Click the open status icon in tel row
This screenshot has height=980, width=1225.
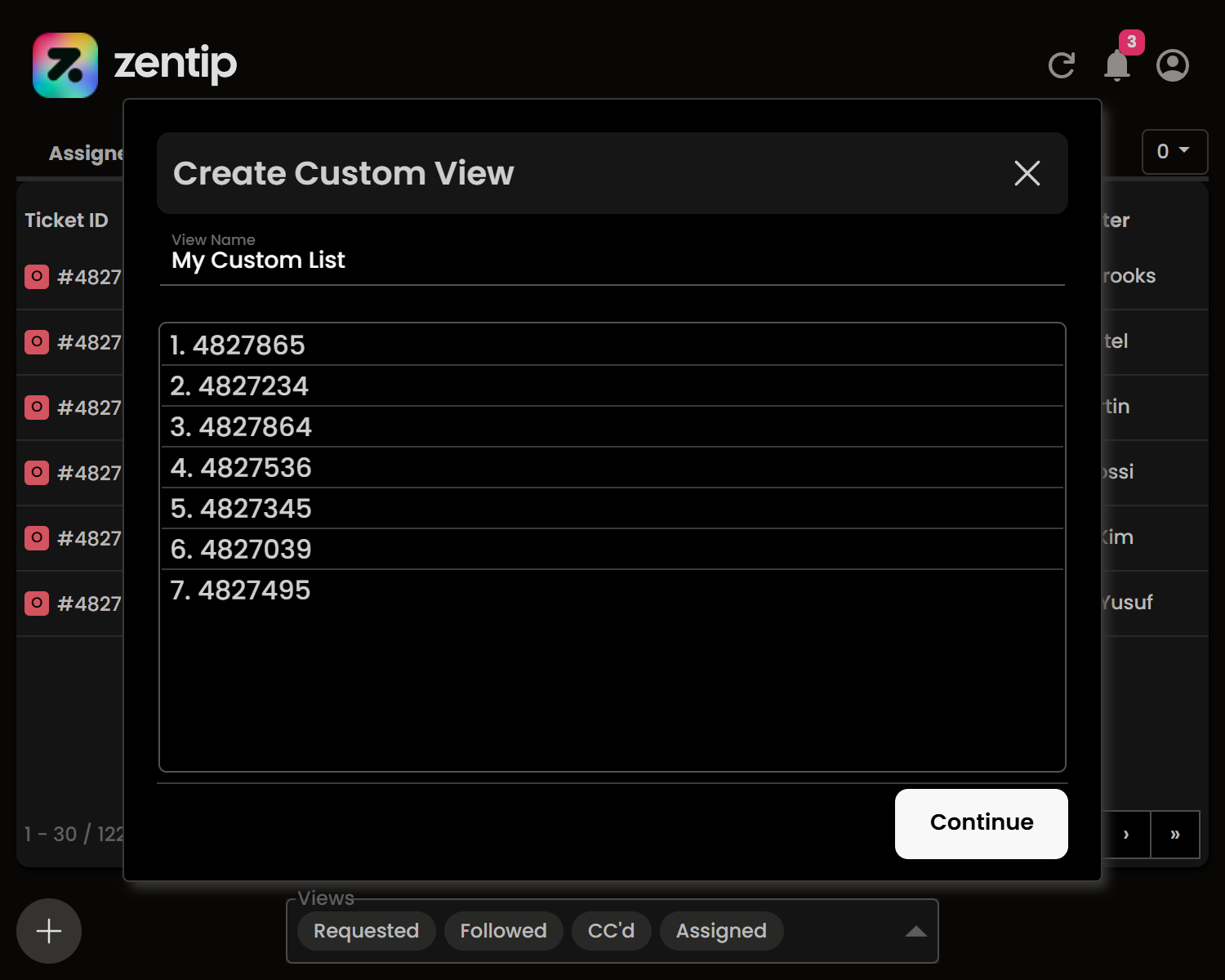[37, 342]
